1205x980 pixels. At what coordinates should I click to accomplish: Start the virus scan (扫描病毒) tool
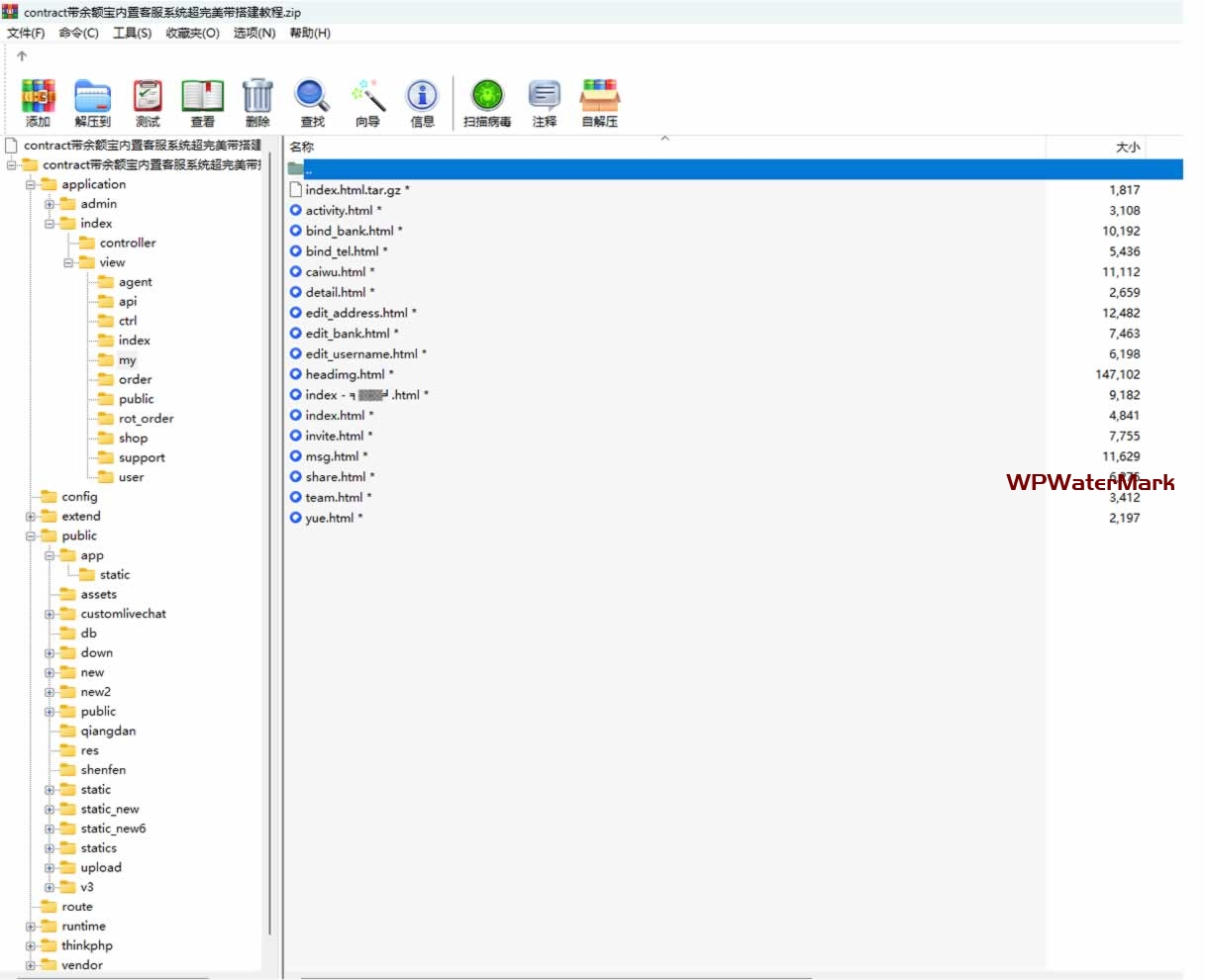pyautogui.click(x=487, y=102)
